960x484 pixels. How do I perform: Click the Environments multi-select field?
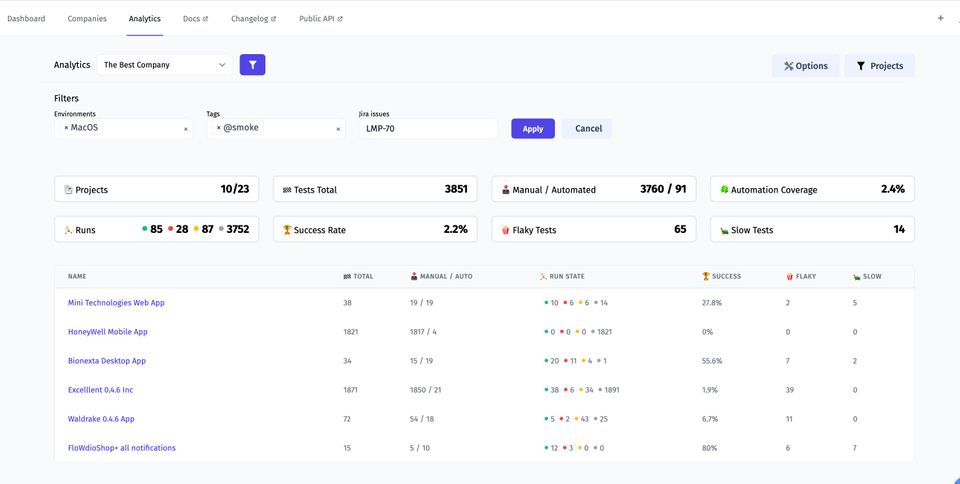[123, 128]
